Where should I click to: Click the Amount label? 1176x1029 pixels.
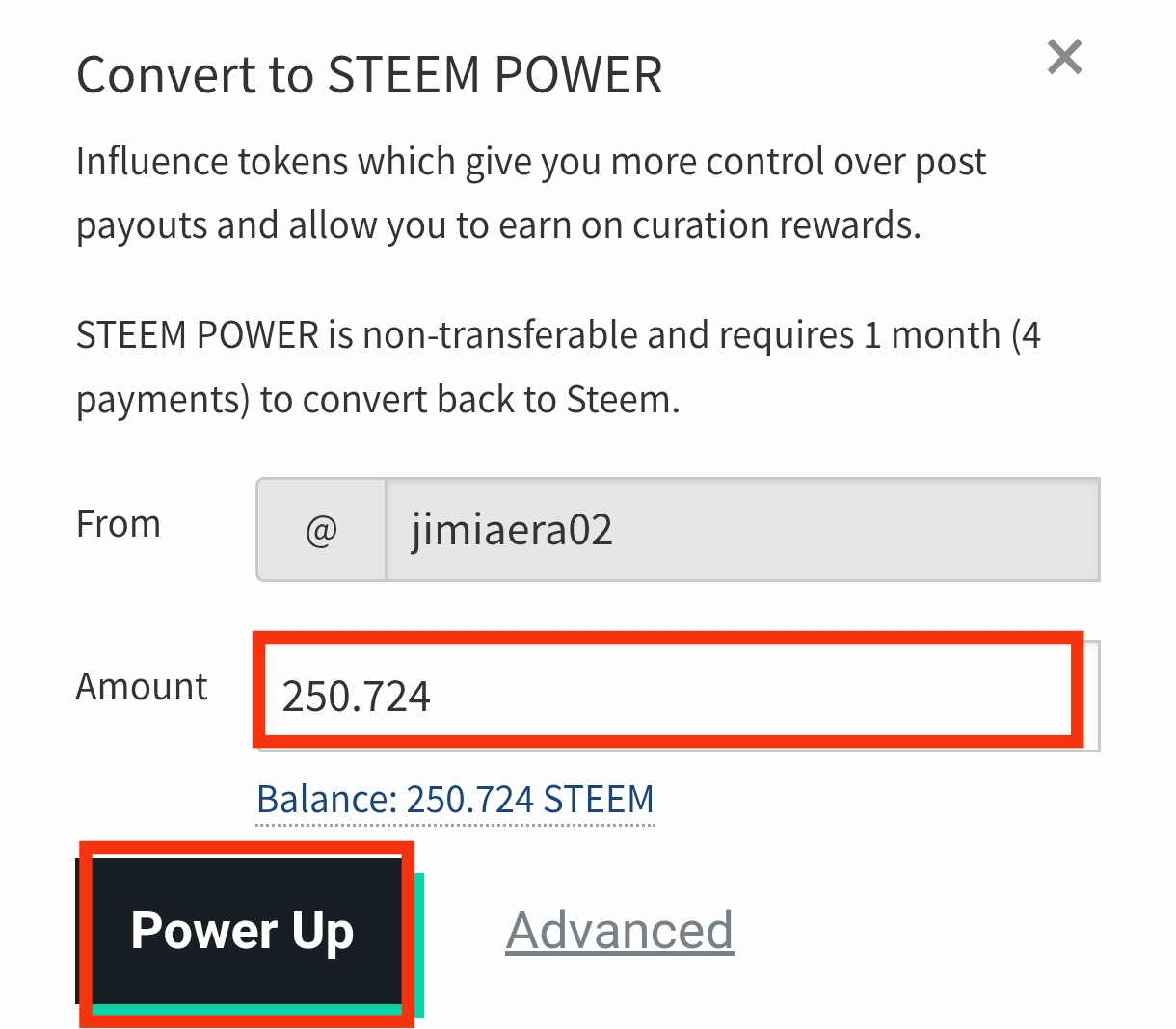pyautogui.click(x=142, y=687)
